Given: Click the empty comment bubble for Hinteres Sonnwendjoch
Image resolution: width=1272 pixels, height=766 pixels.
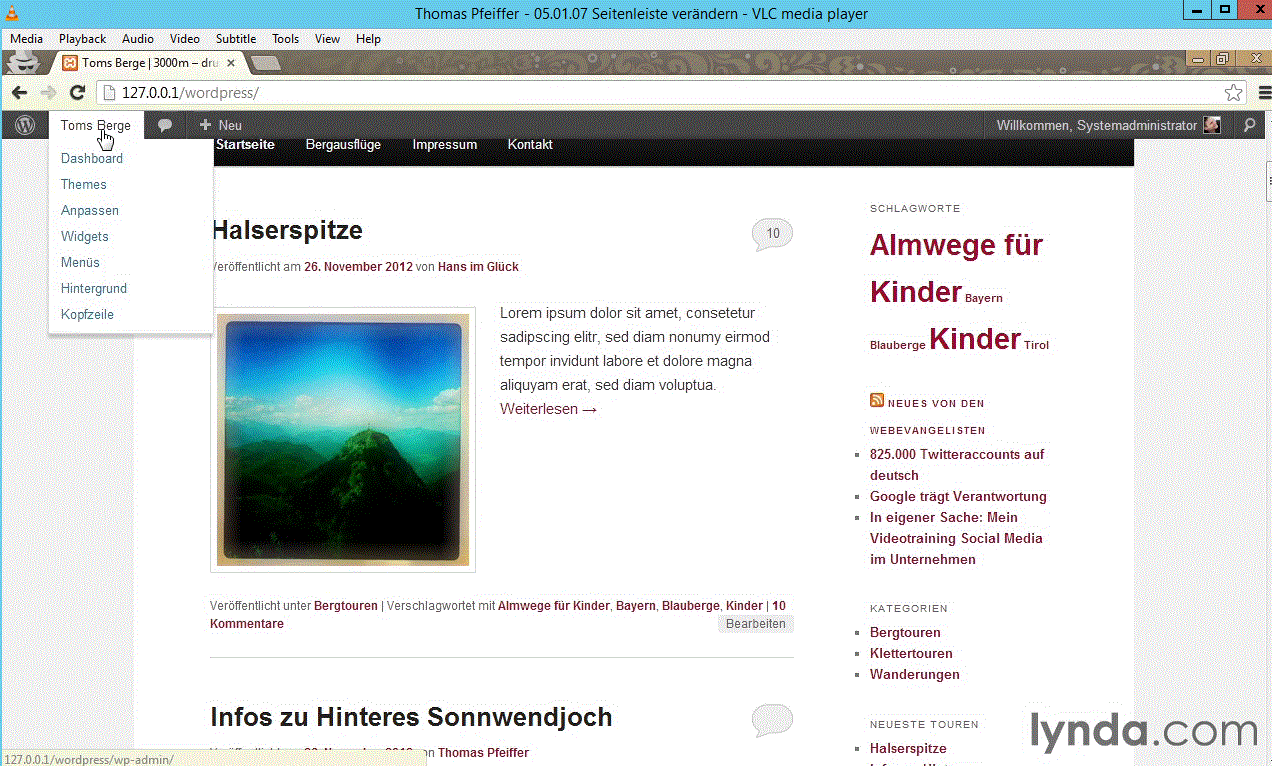Looking at the screenshot, I should point(772,720).
